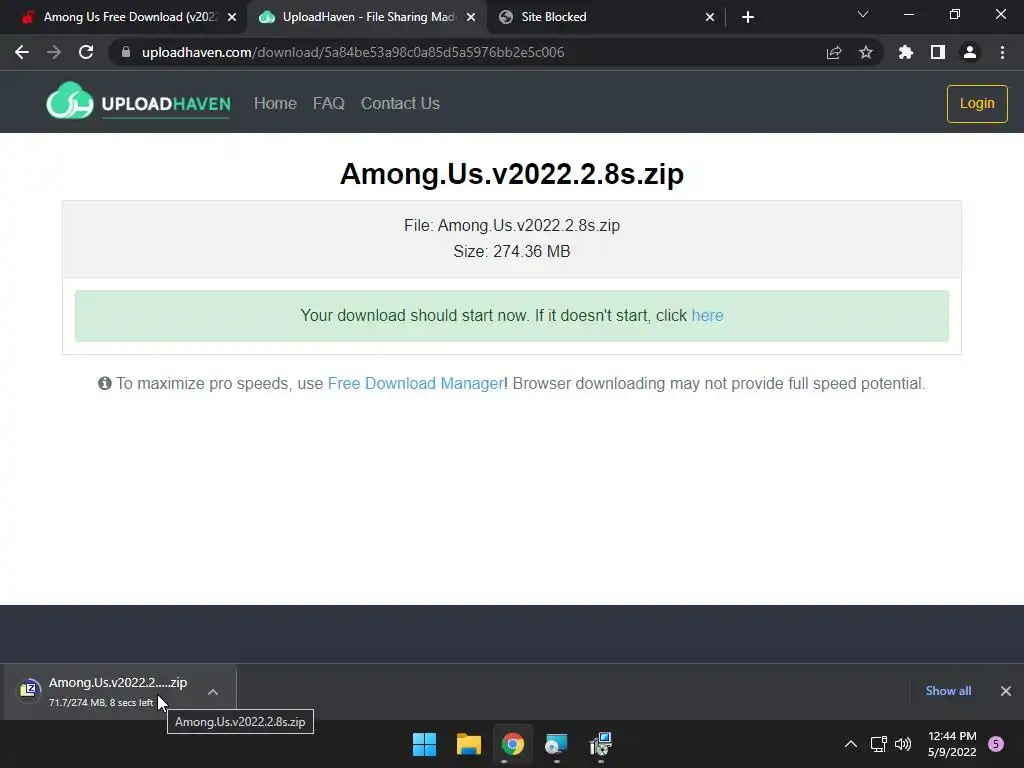Open the Extensions puzzle icon
The height and width of the screenshot is (768, 1024).
coord(906,52)
